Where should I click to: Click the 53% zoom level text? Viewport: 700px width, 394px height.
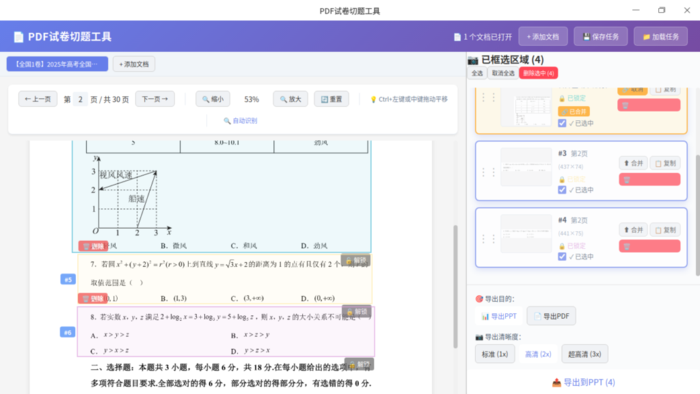(251, 99)
